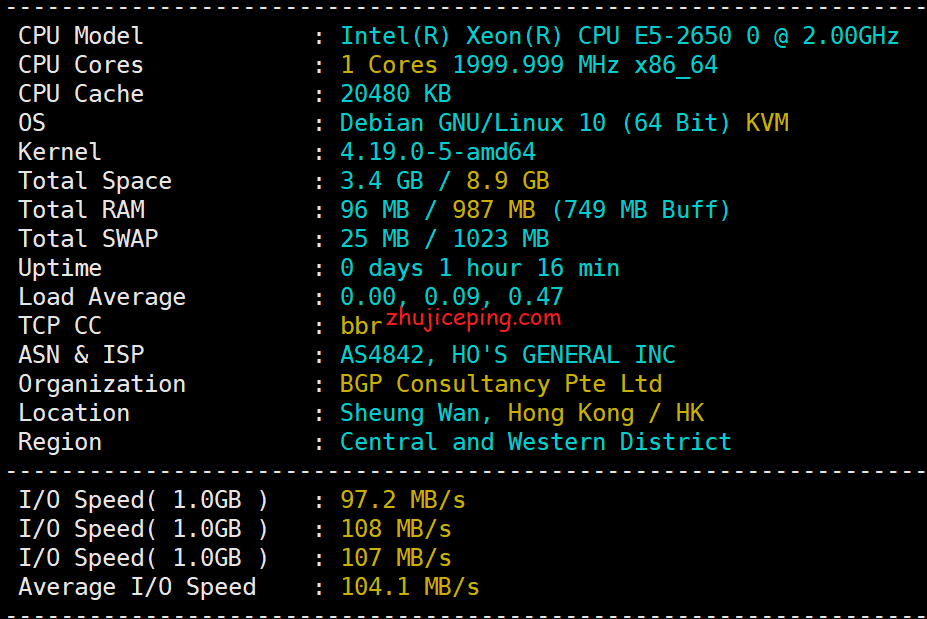Select the 'Total RAM' label
Image resolution: width=927 pixels, height=619 pixels.
pos(82,210)
